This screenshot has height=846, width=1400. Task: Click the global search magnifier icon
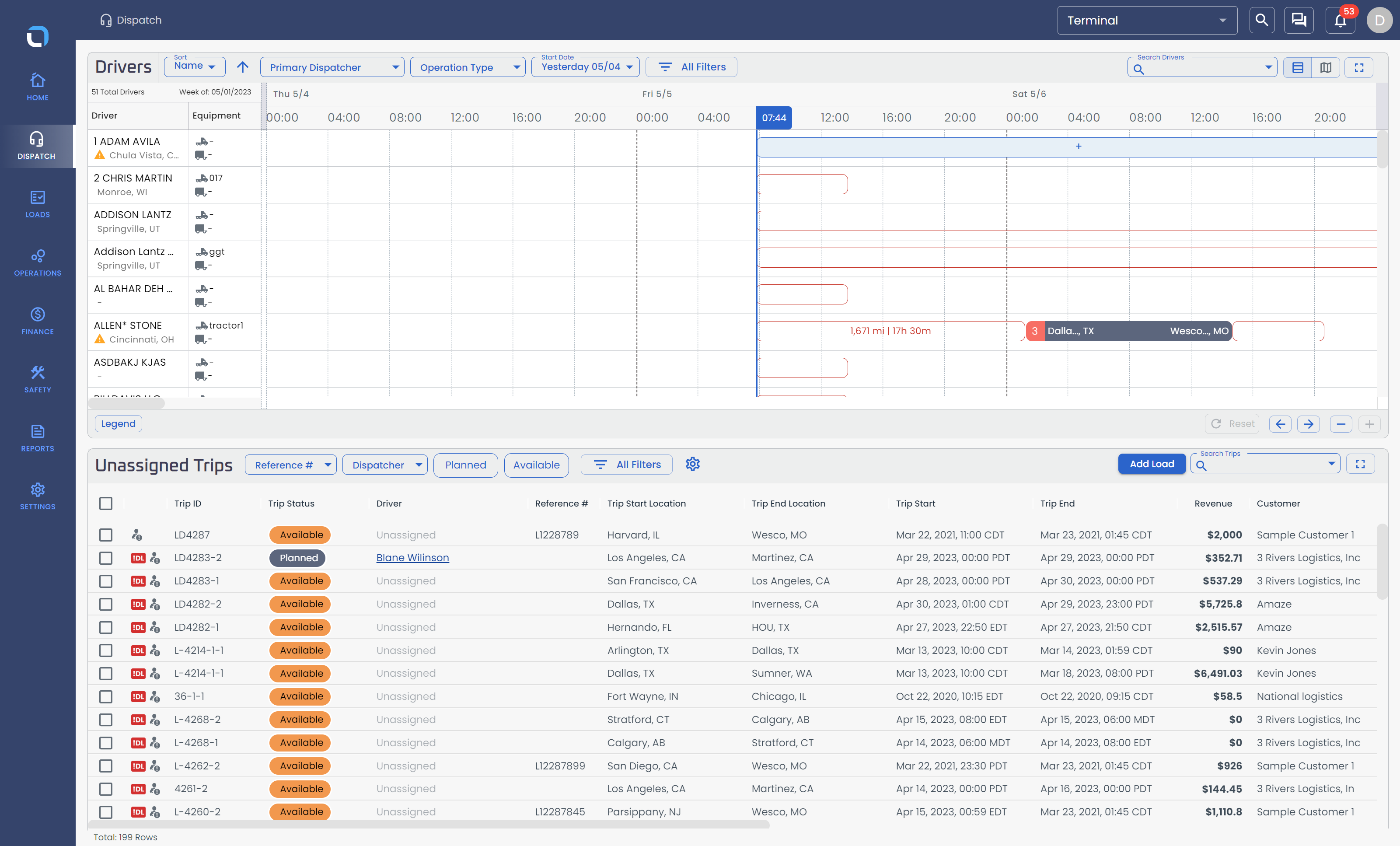click(1261, 21)
